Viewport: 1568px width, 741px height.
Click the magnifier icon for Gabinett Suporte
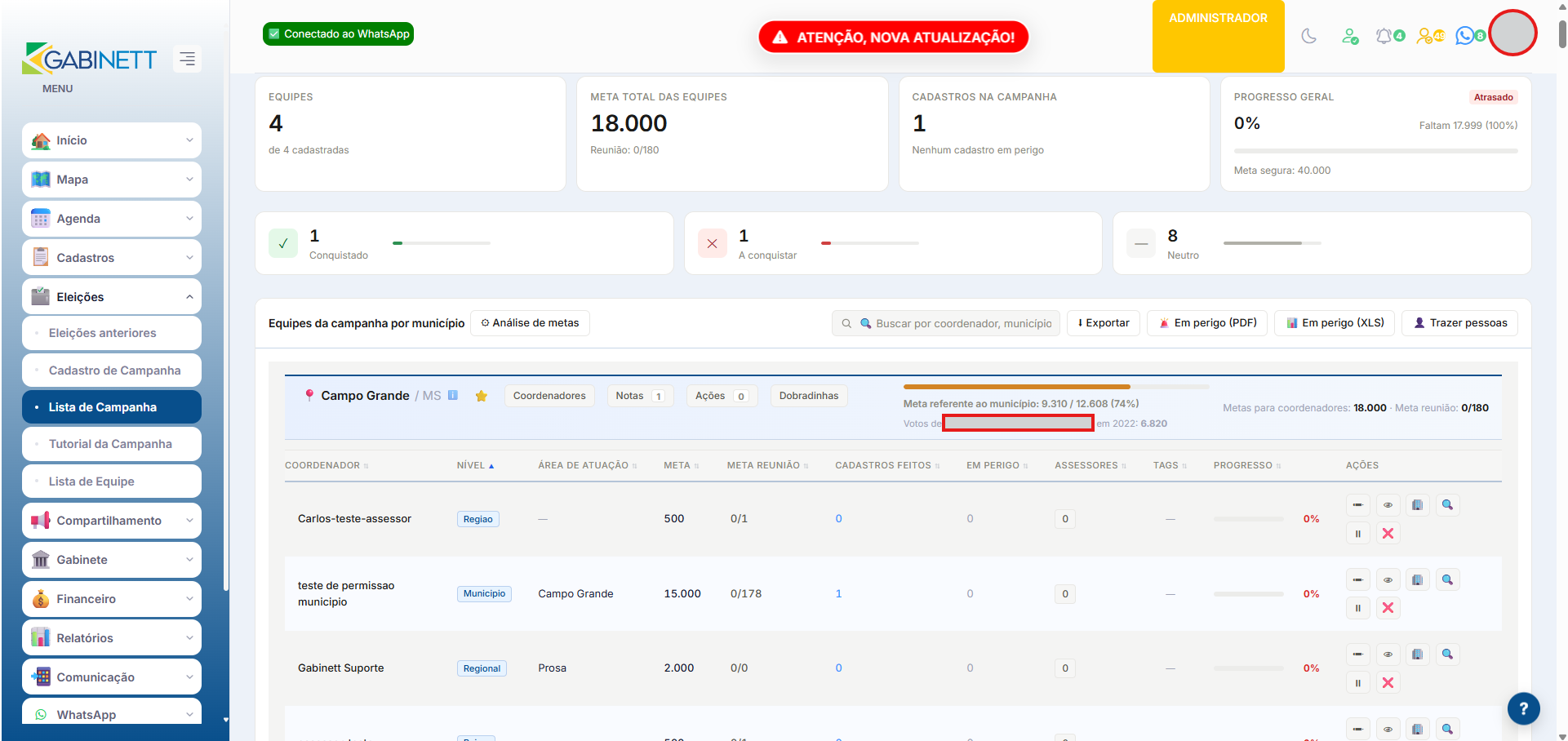(1447, 654)
